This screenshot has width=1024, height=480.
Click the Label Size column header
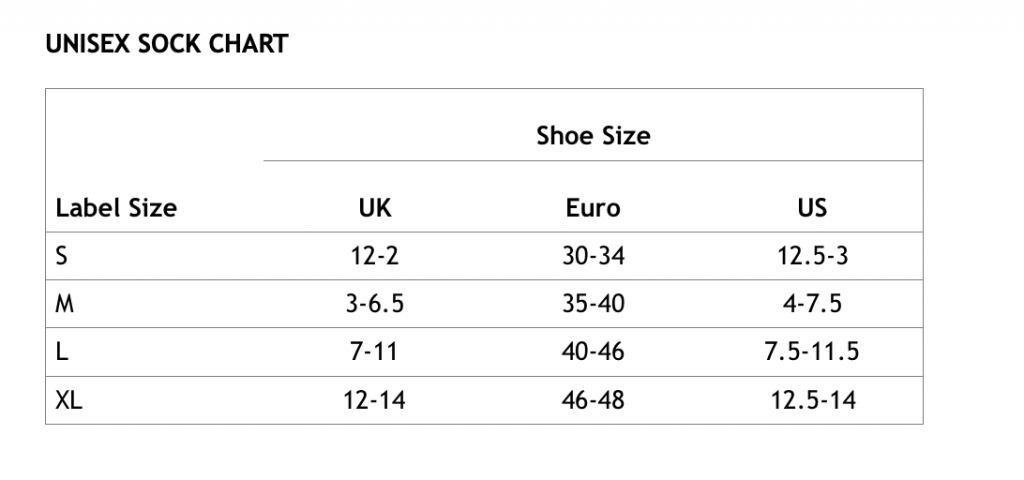point(116,208)
